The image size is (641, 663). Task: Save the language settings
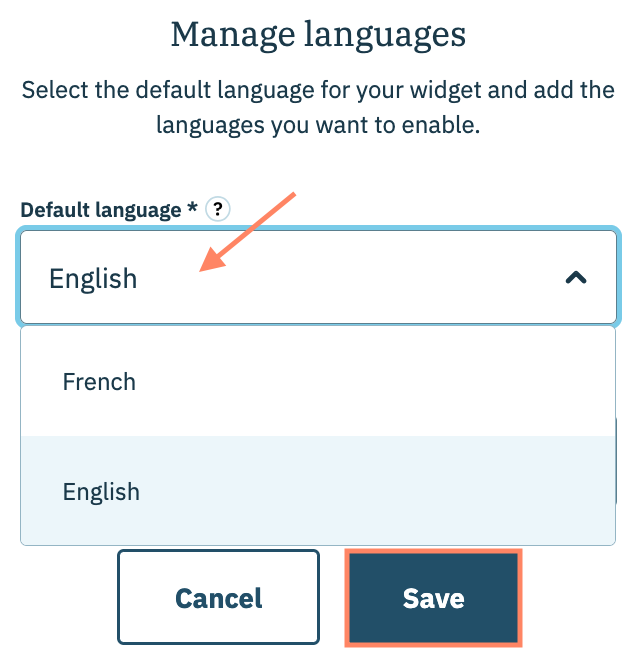[433, 598]
